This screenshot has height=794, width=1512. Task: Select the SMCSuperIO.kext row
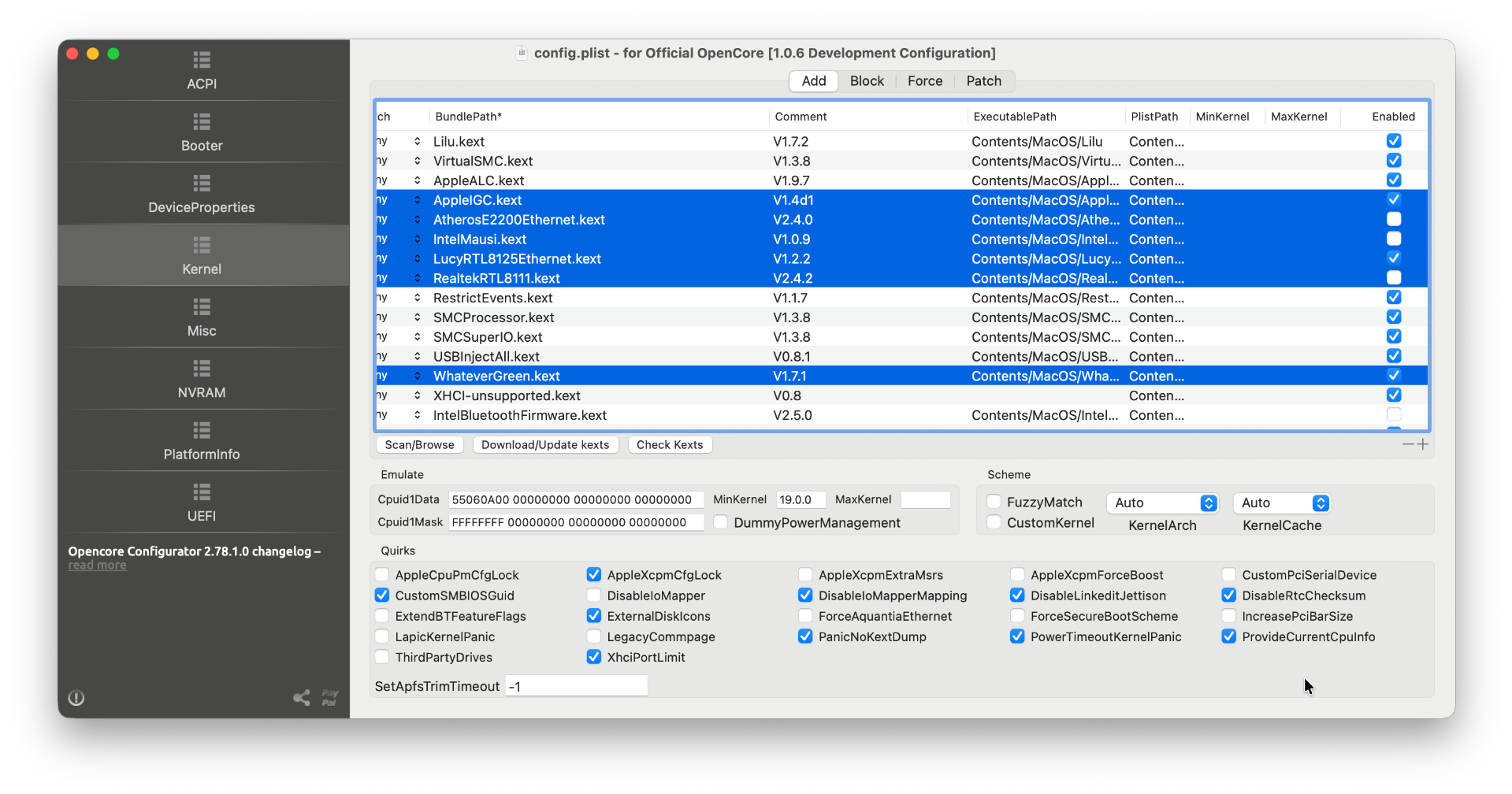click(902, 337)
